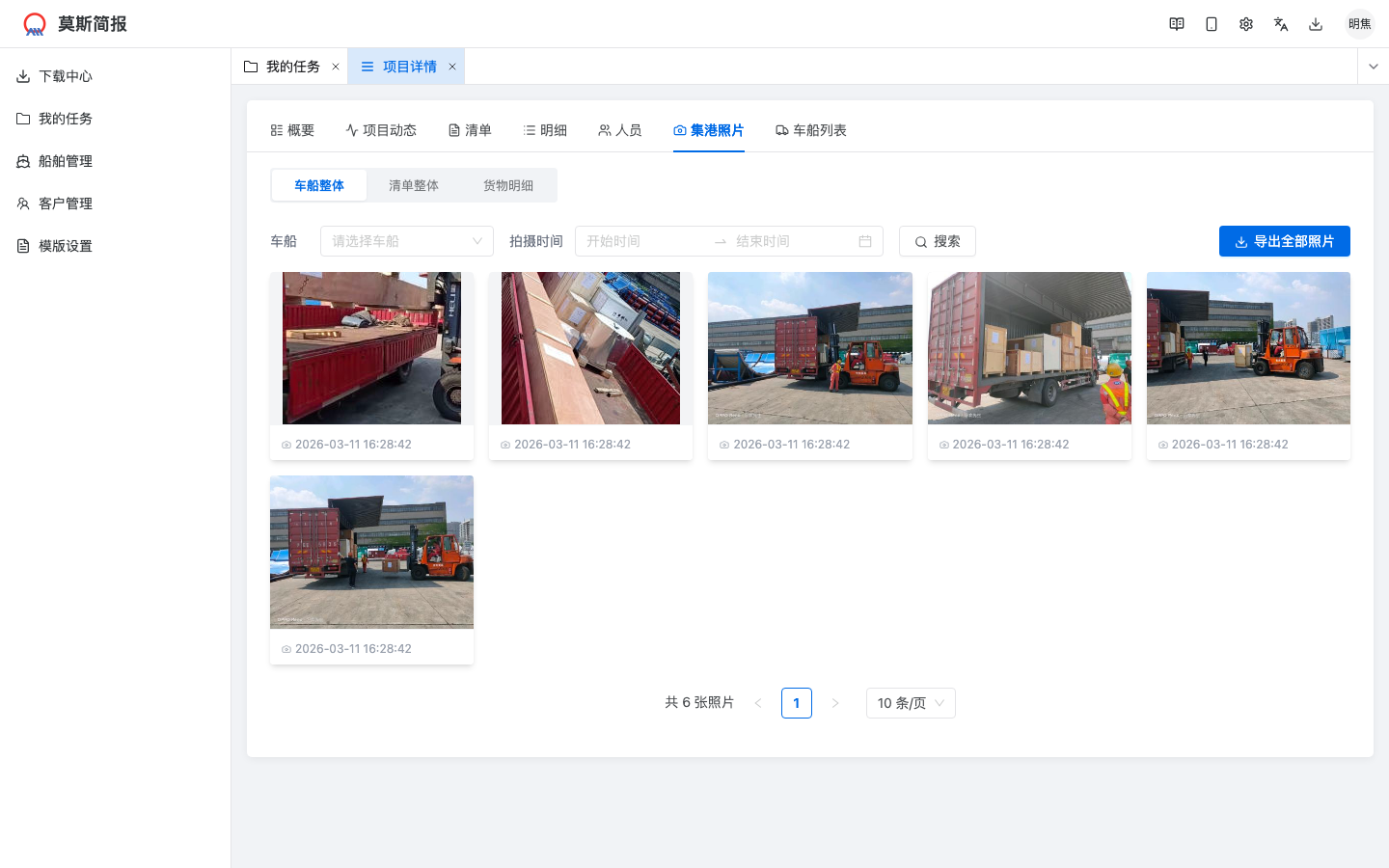Open the first truck photo thumbnail

371,348
